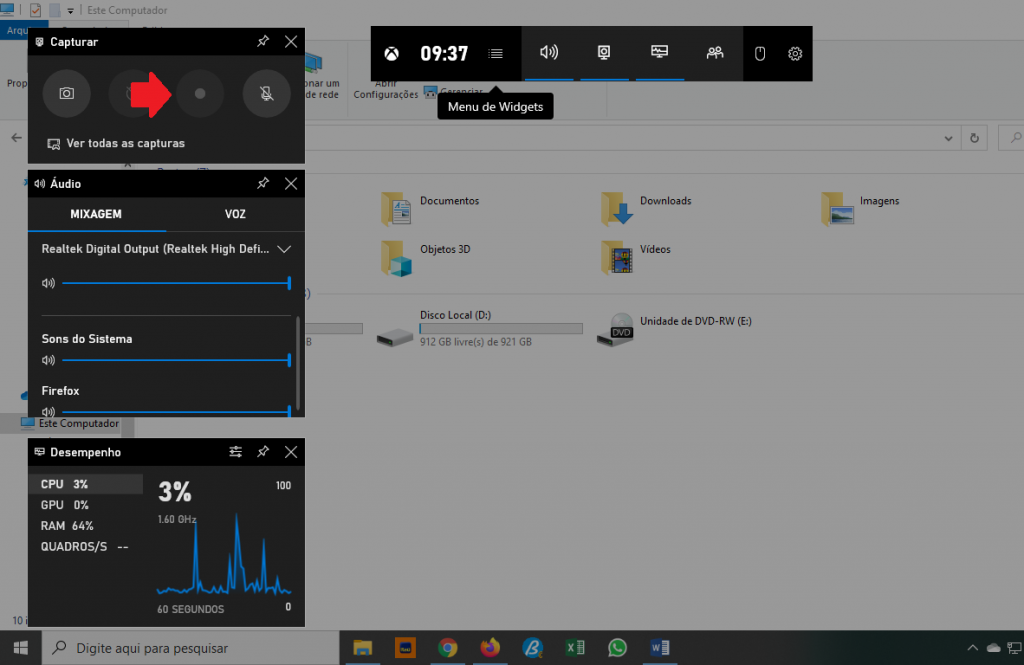Image resolution: width=1024 pixels, height=665 pixels.
Task: Open the Xbox Social widget
Action: (x=715, y=53)
